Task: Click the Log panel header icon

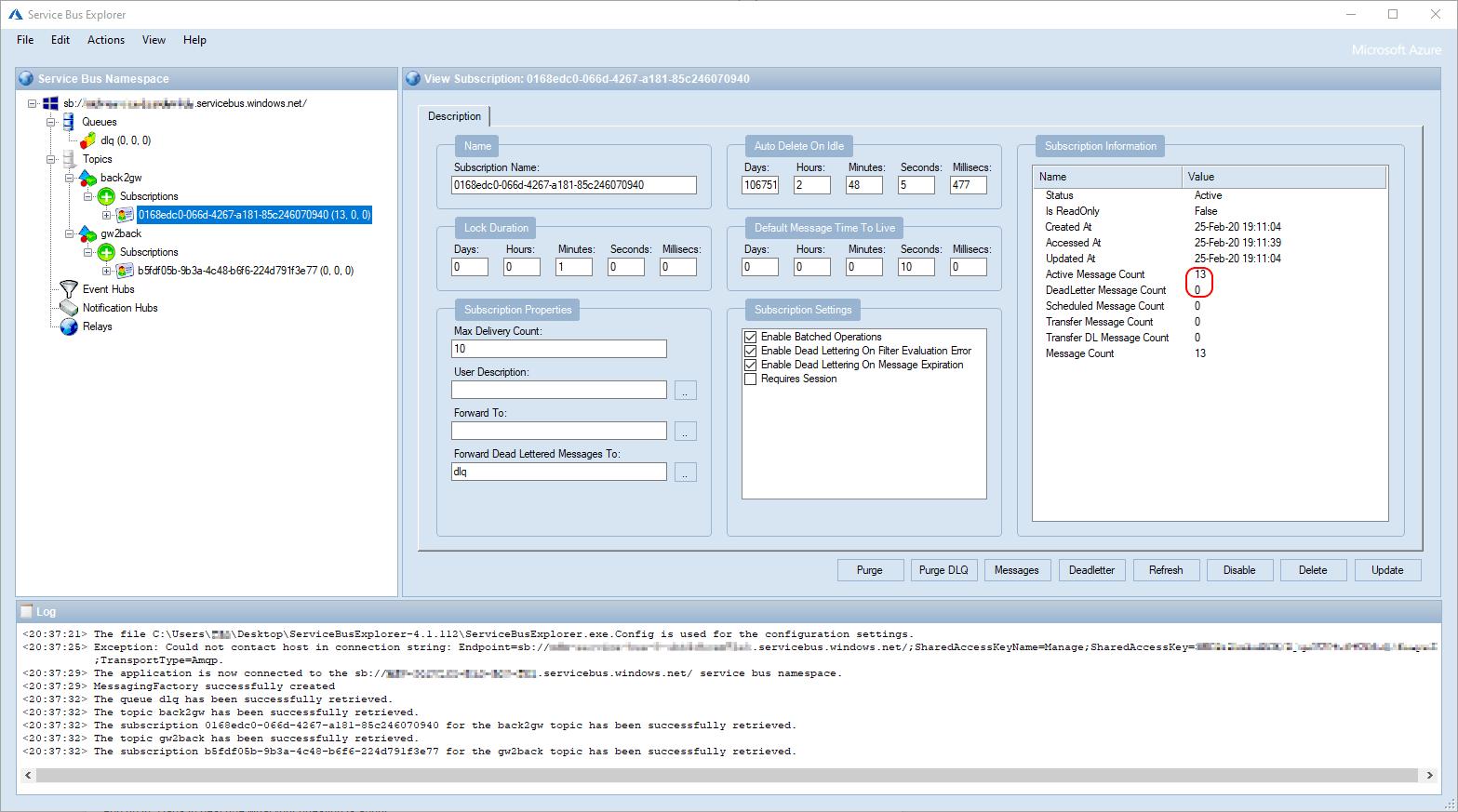Action: pyautogui.click(x=26, y=611)
